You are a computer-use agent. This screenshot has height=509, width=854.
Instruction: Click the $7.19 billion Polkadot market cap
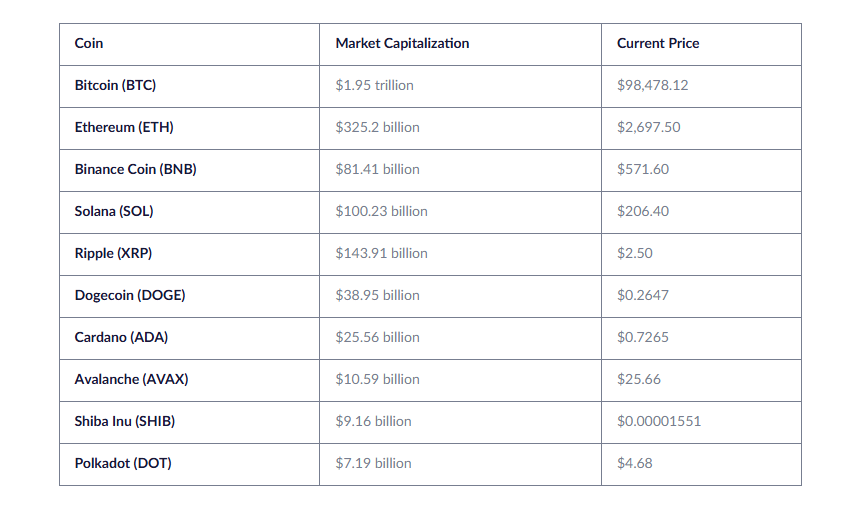[x=373, y=464]
